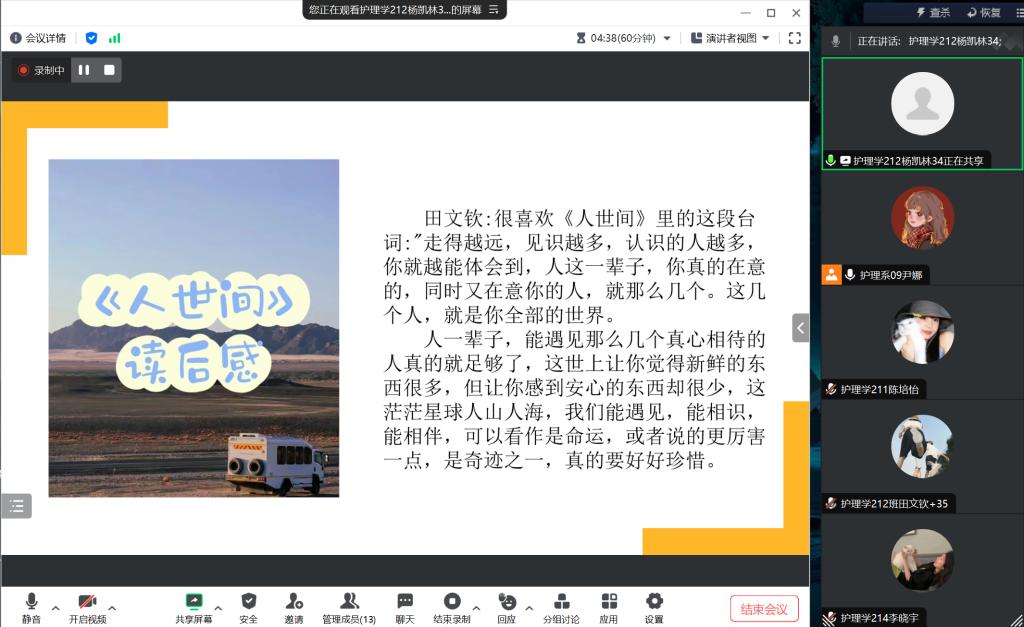Screen dimensions: 1024x627
Task: Expand the meeting timer dropdown arrow
Action: click(x=666, y=38)
